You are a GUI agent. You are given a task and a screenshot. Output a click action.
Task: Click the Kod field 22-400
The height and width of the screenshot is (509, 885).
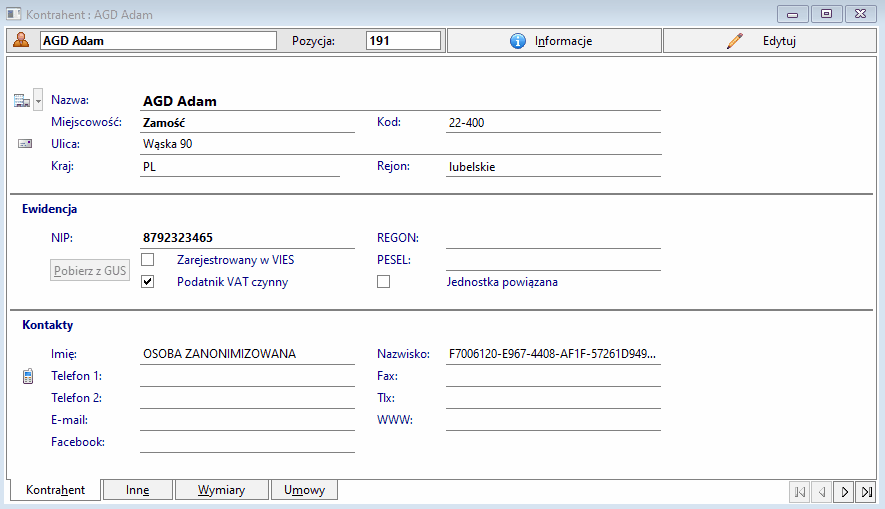click(553, 122)
